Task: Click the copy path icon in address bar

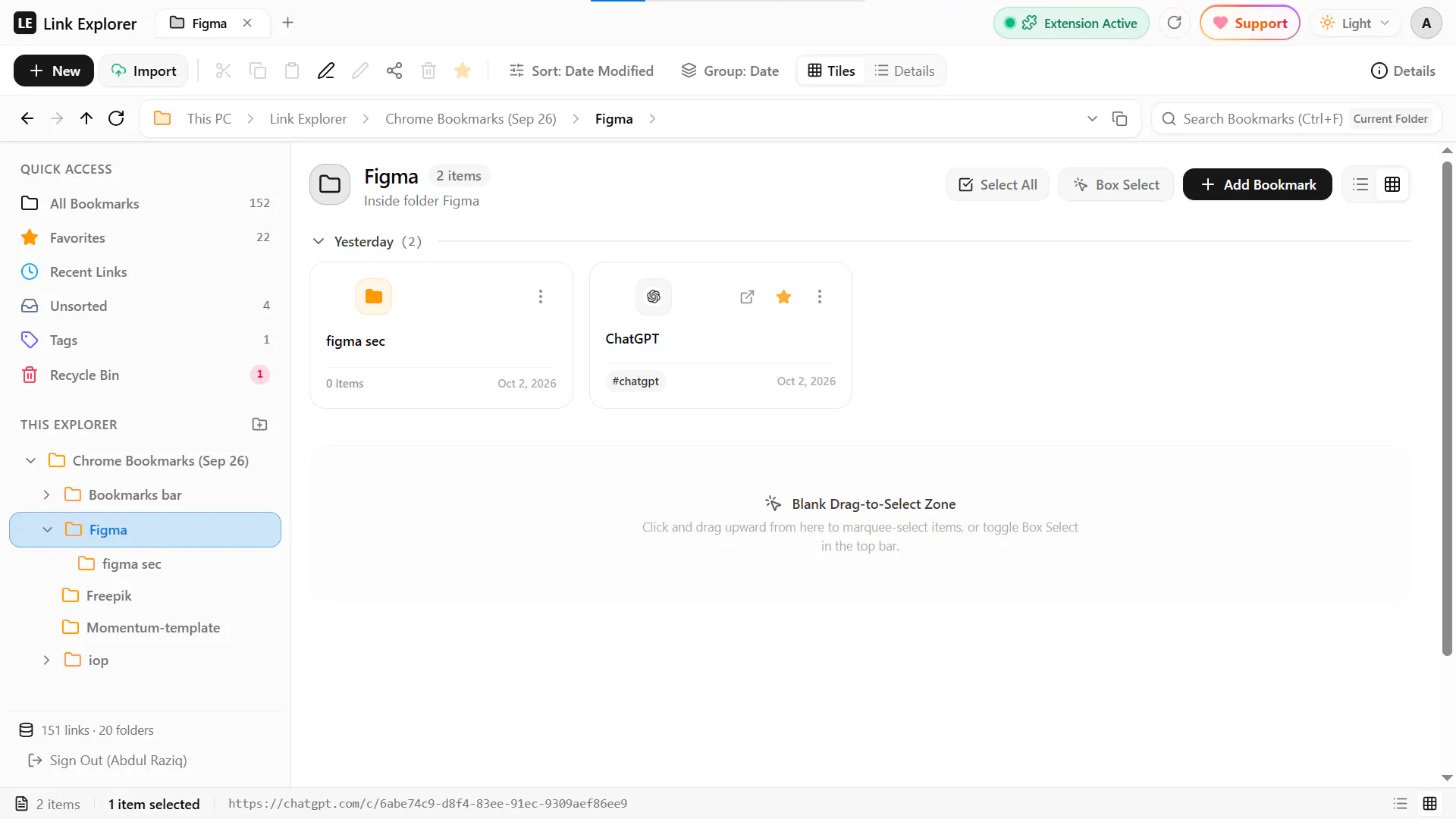Action: click(x=1119, y=119)
